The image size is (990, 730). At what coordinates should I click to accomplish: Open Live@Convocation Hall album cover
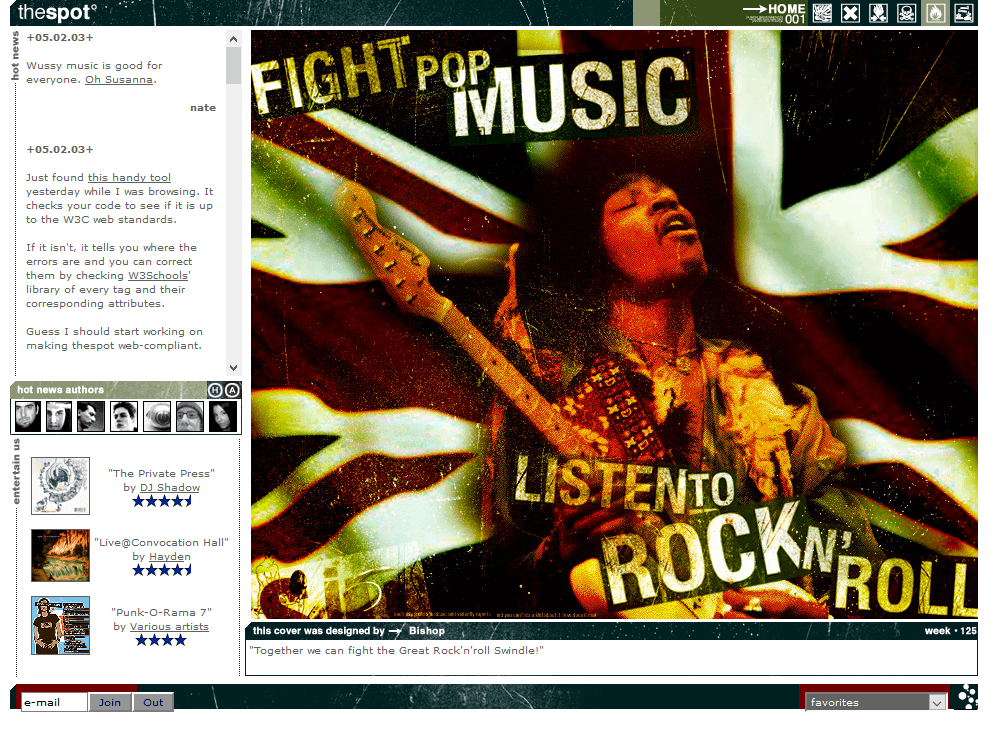click(60, 555)
